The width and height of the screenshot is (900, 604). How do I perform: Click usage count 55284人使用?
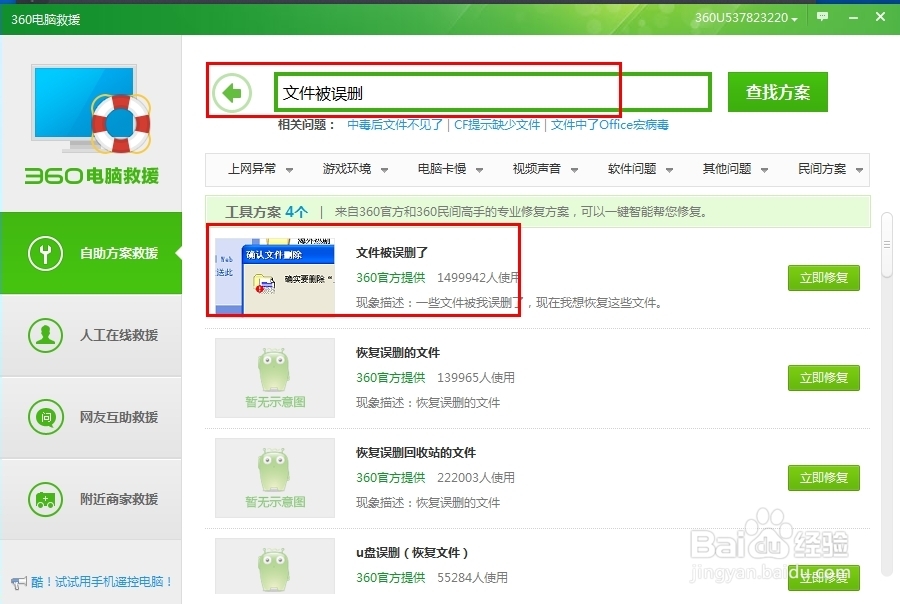tap(472, 578)
